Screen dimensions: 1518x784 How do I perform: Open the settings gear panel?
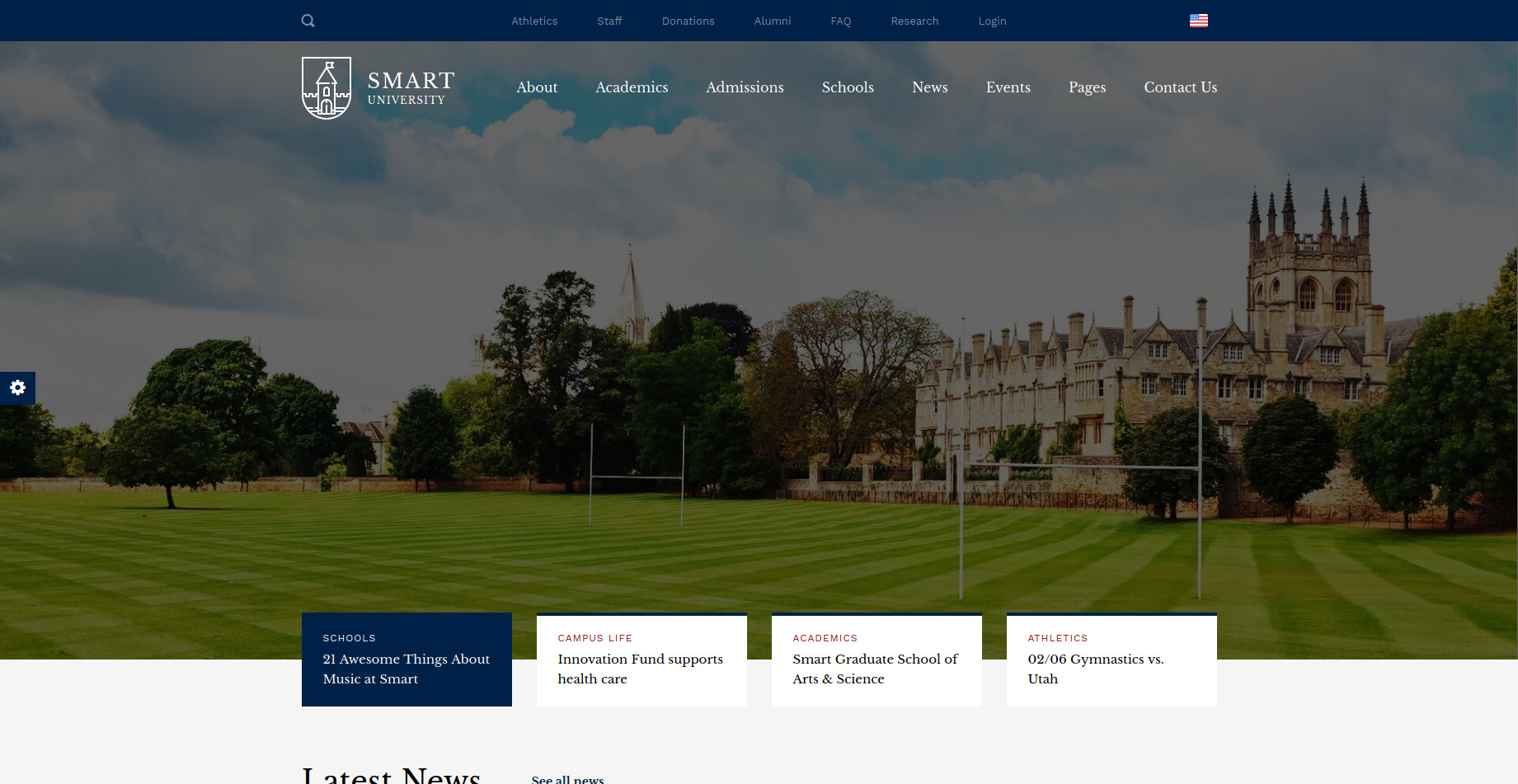tap(17, 387)
